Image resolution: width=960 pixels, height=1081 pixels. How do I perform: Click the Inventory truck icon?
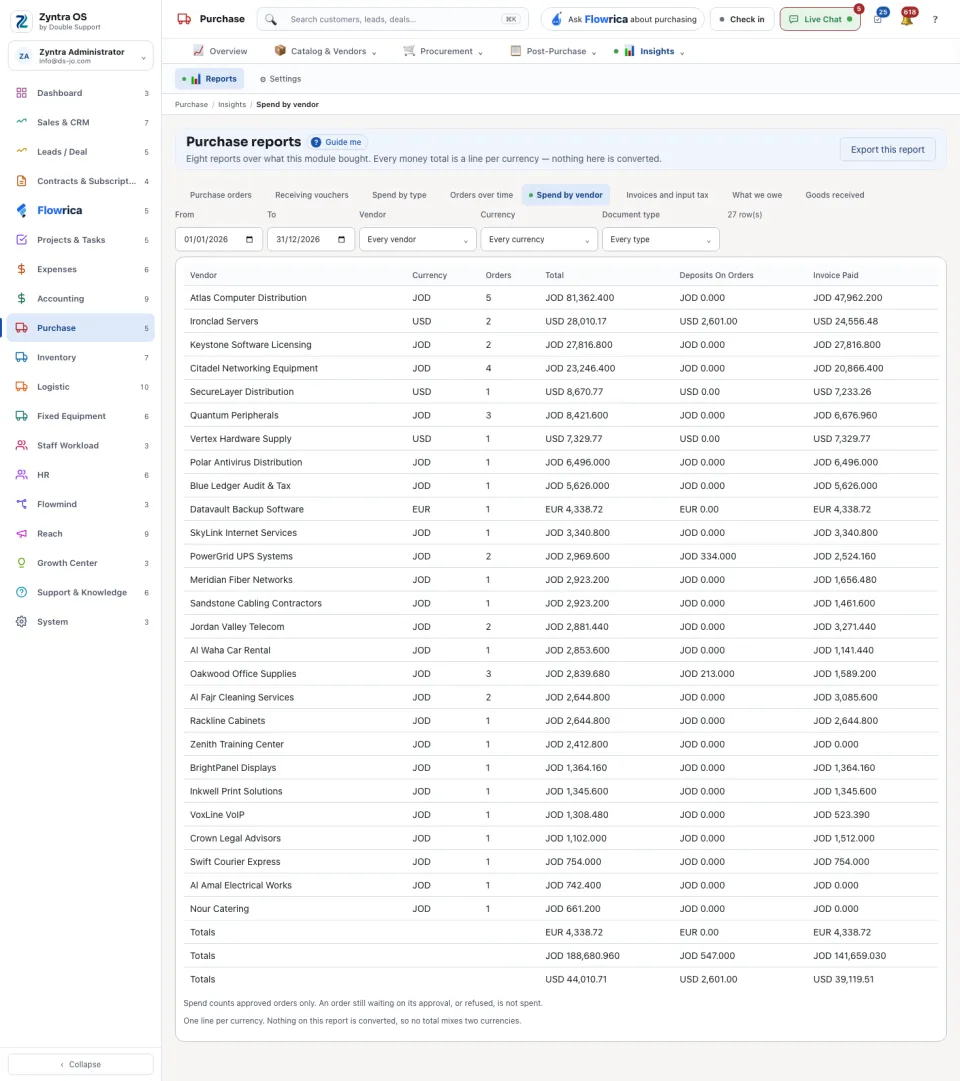click(21, 357)
